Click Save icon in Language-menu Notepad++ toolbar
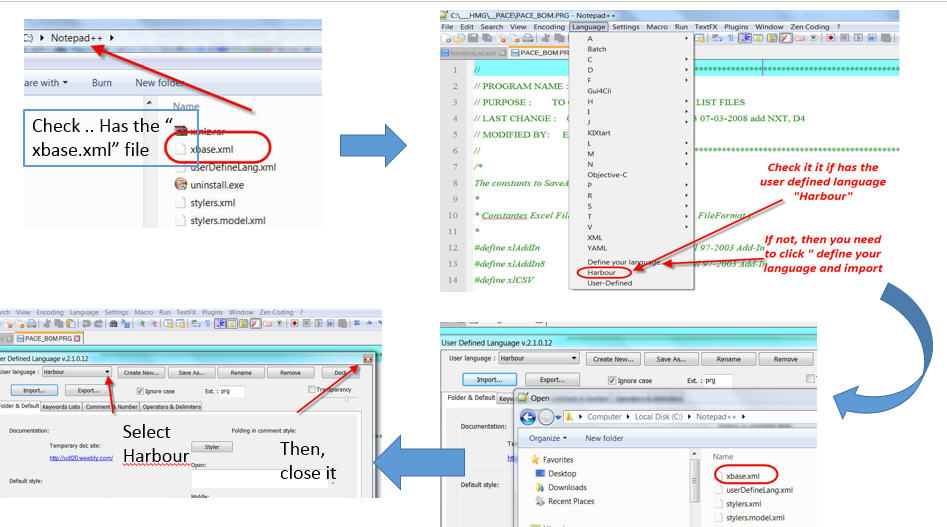This screenshot has height=527, width=947. [x=473, y=38]
